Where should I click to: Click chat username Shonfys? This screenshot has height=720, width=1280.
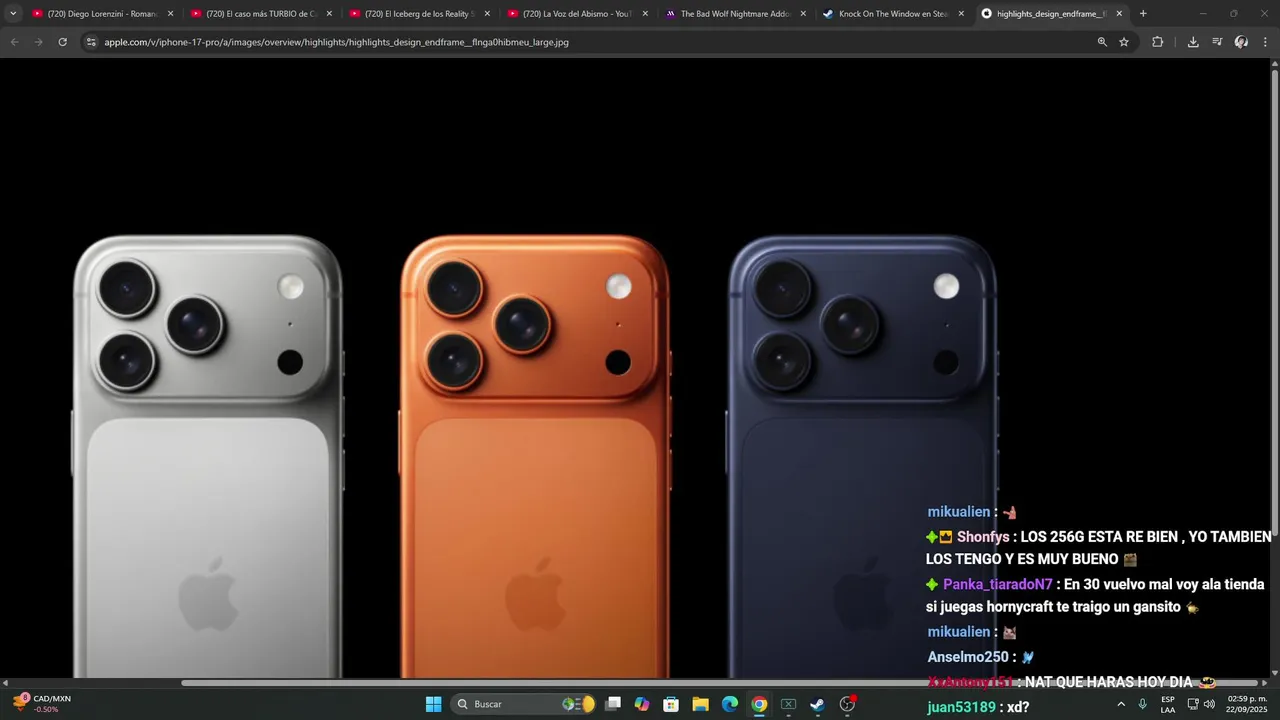(x=983, y=537)
